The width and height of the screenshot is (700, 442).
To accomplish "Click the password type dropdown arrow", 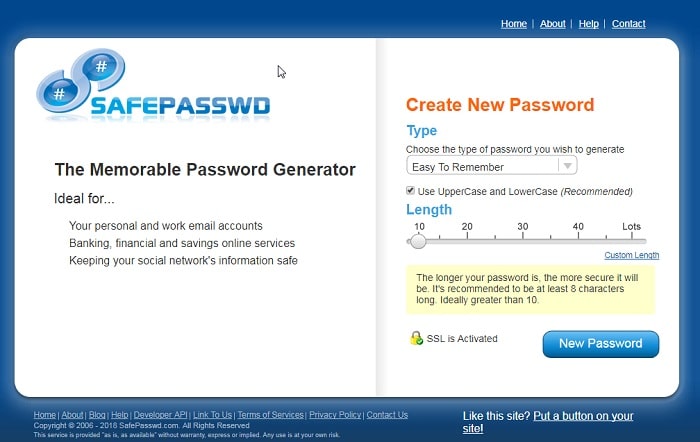I will pos(567,166).
